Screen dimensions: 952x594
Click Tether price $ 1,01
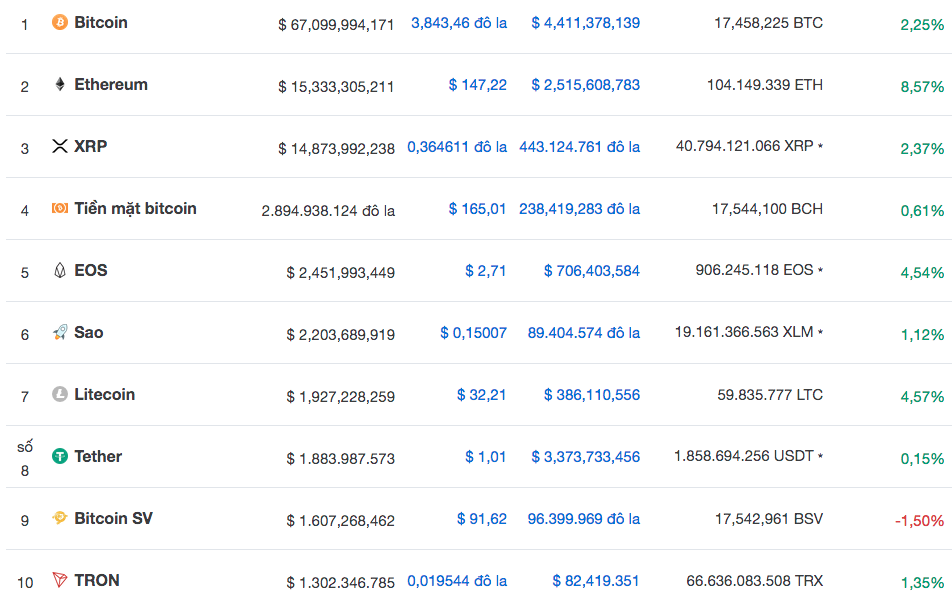(486, 457)
